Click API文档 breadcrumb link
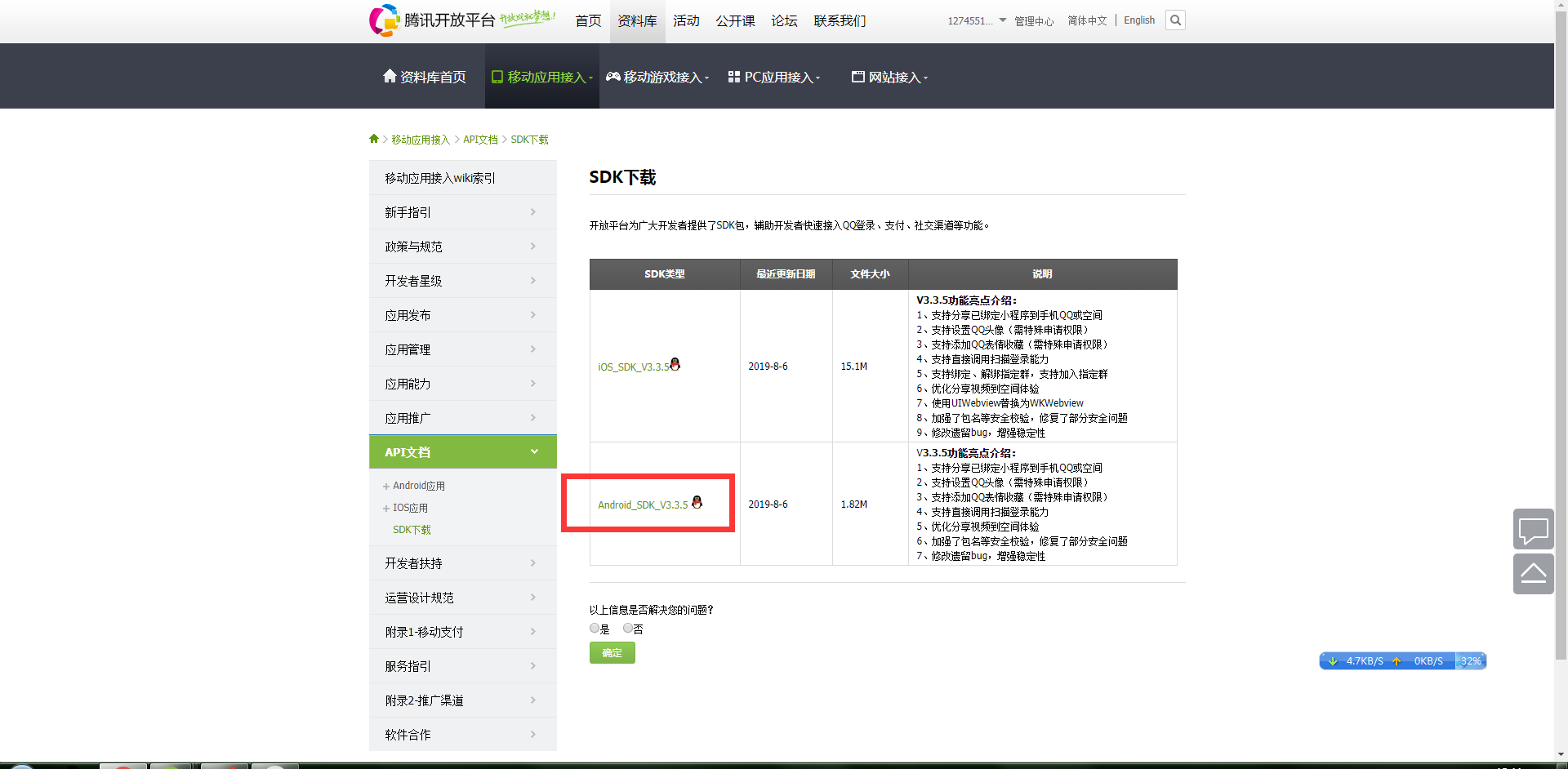 480,140
